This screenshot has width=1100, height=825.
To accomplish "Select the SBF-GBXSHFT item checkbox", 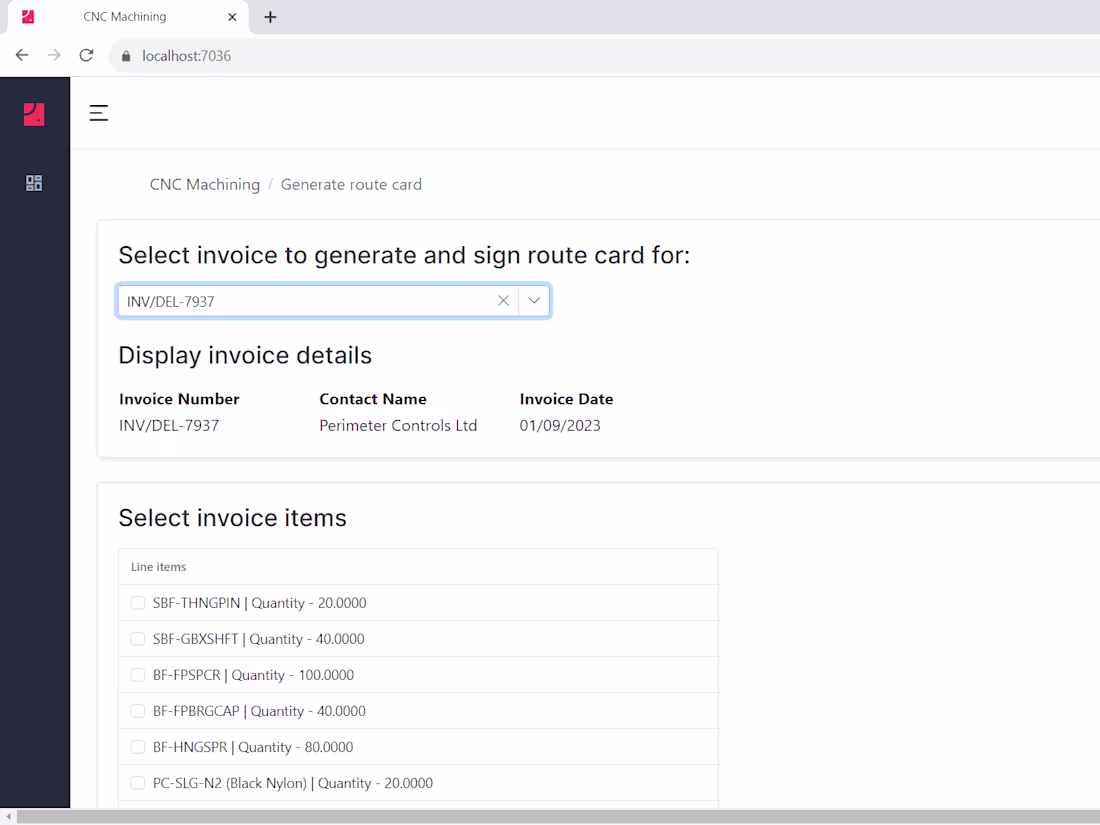I will tap(137, 639).
